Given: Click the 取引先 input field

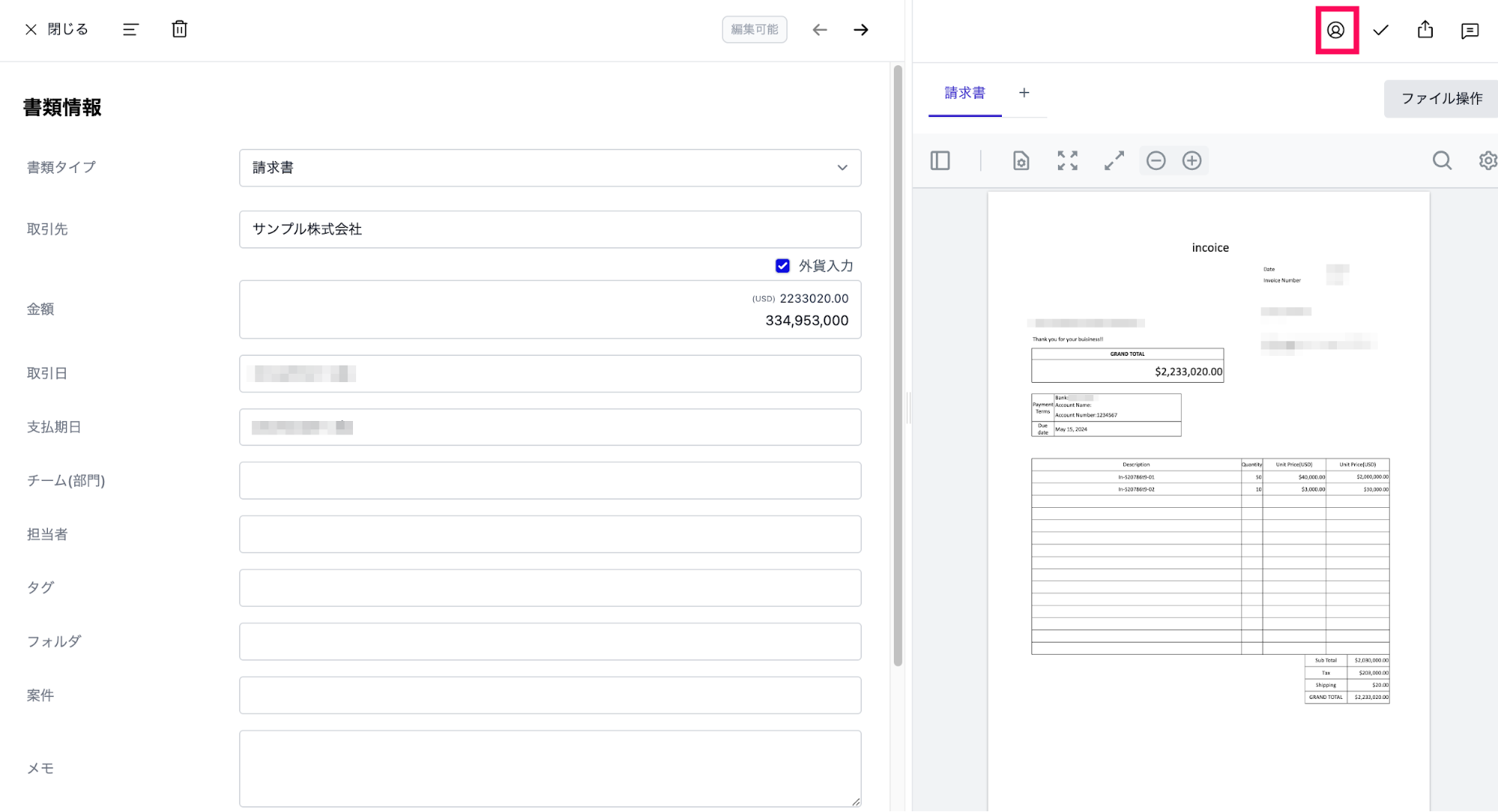Looking at the screenshot, I should 550,229.
